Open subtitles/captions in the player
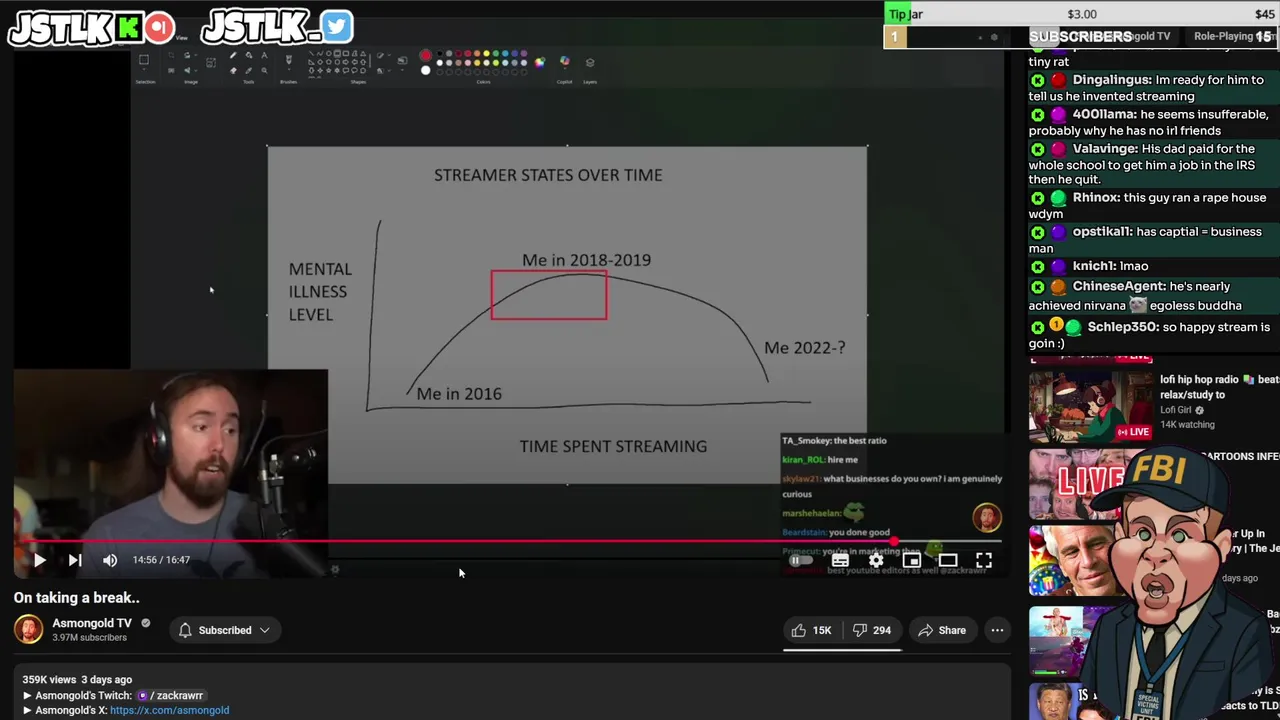 click(x=840, y=561)
